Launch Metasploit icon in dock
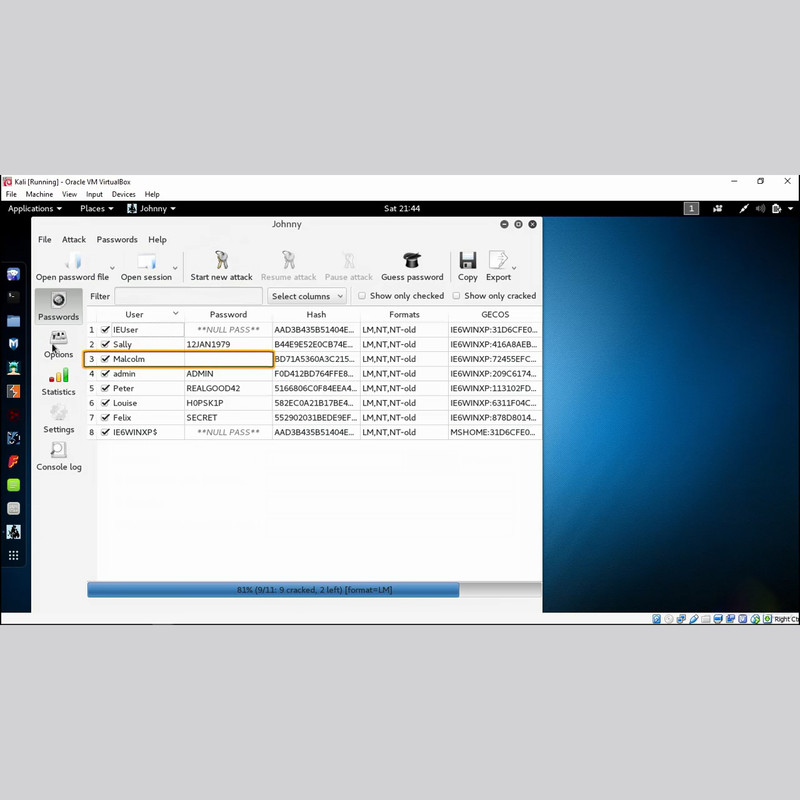The image size is (800, 800). [x=13, y=344]
